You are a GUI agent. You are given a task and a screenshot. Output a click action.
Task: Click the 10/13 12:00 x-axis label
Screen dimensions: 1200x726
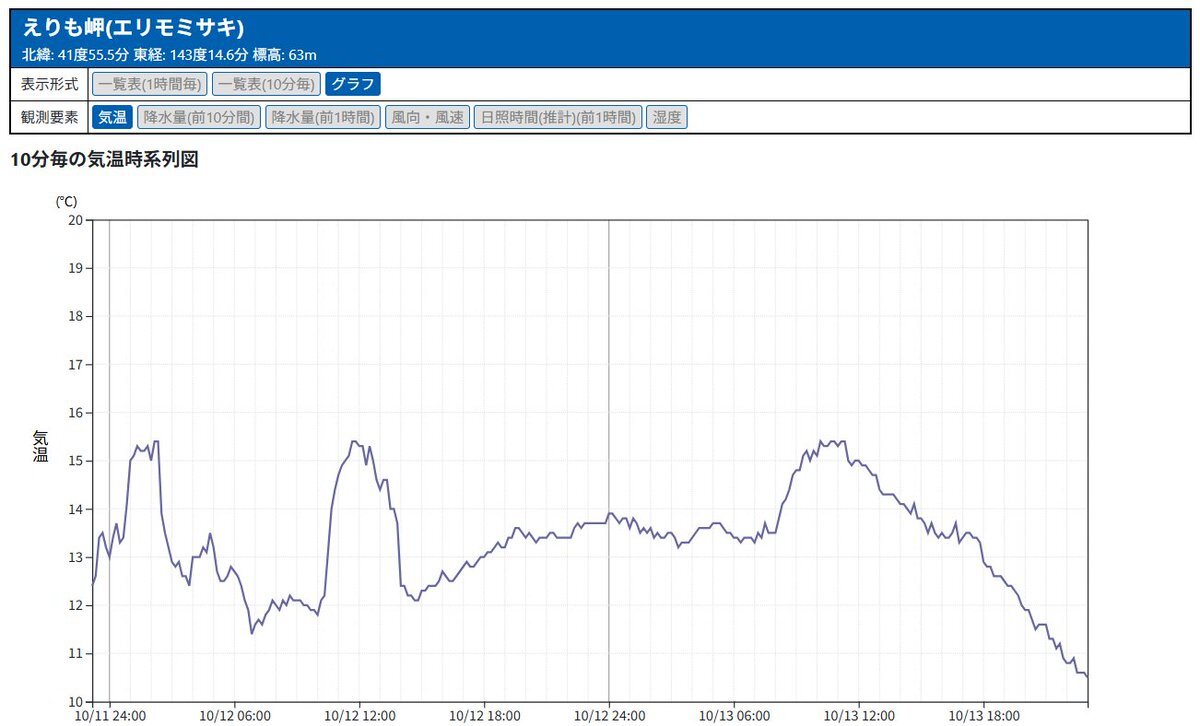tap(859, 715)
